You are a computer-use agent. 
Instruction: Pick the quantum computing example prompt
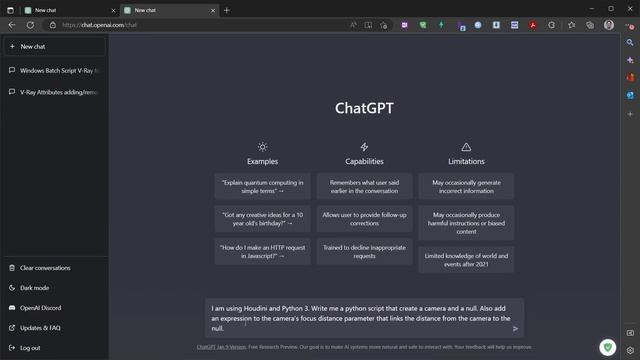coord(262,187)
